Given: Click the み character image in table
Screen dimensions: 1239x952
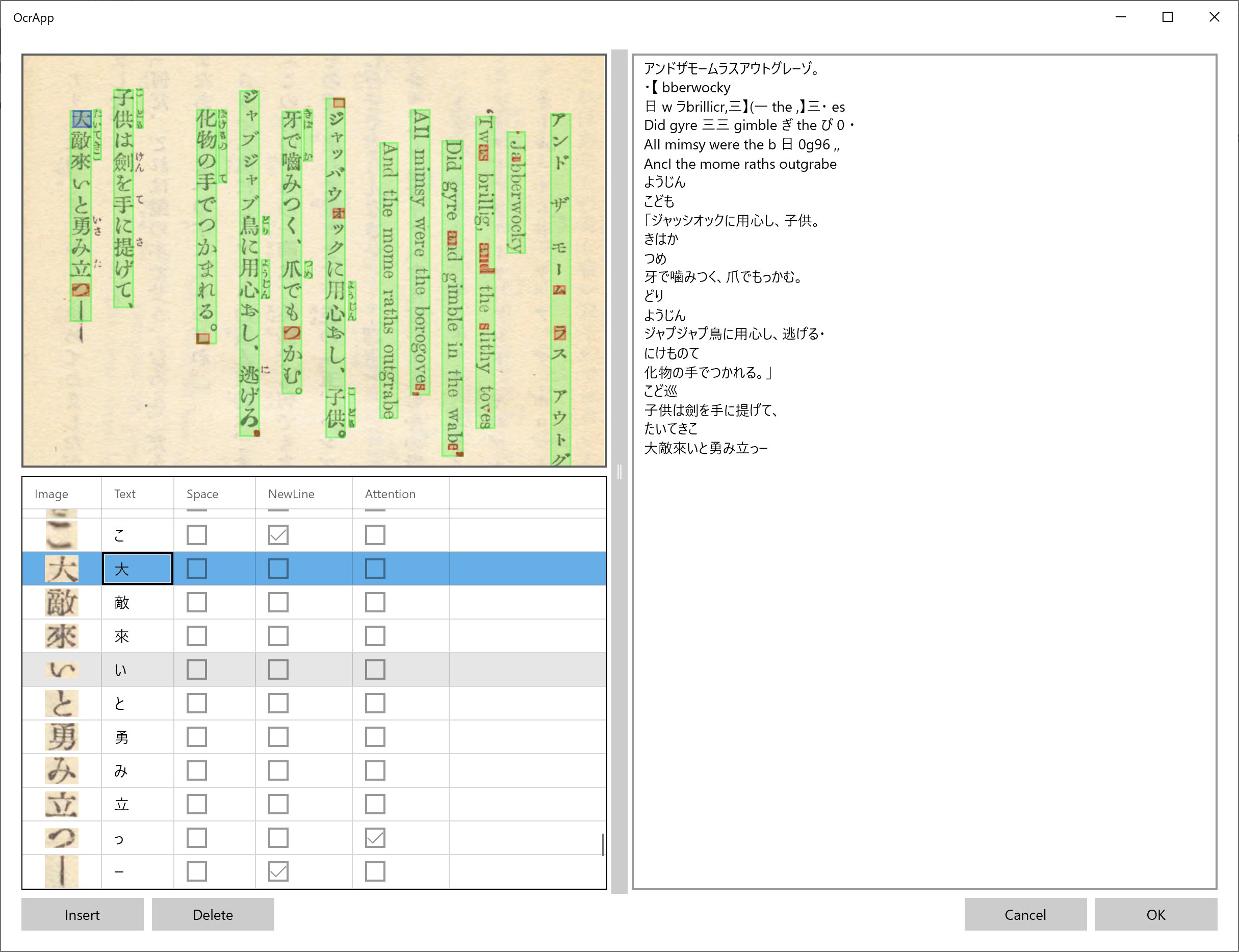Looking at the screenshot, I should (61, 770).
